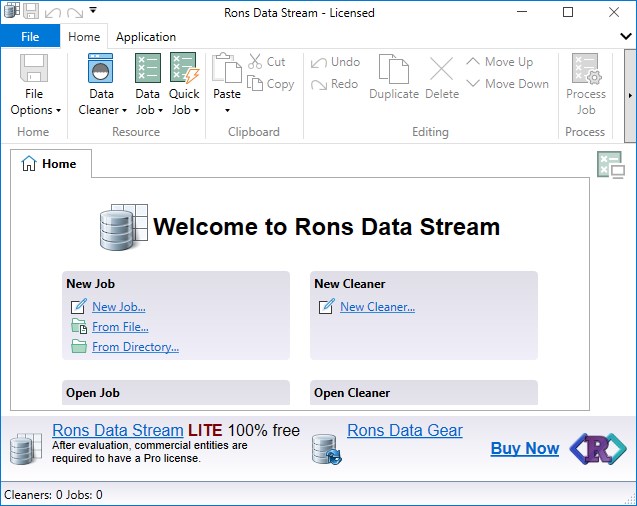
Task: Open the Rons Data Stream link
Action: 118,430
